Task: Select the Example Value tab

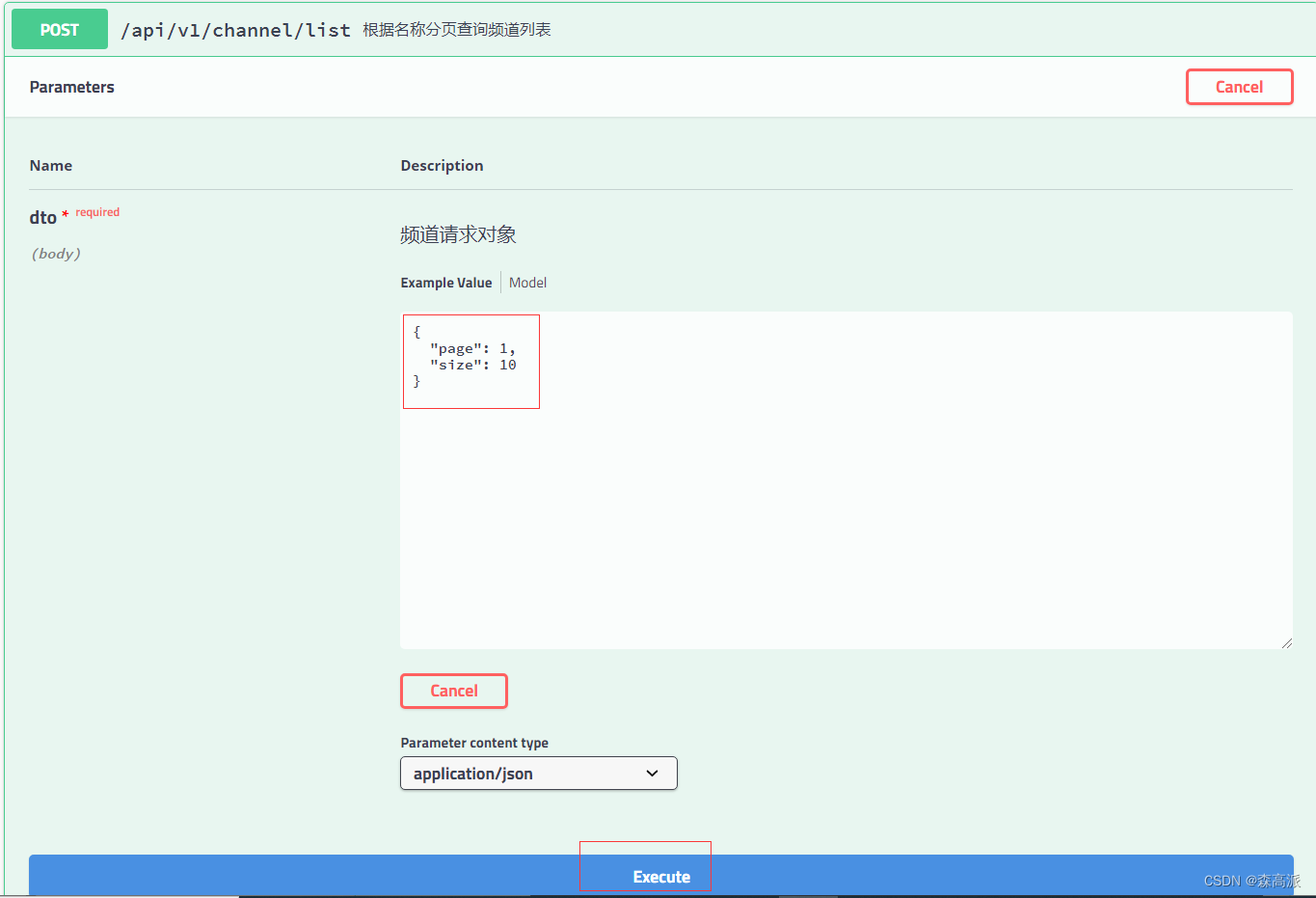Action: 446,283
